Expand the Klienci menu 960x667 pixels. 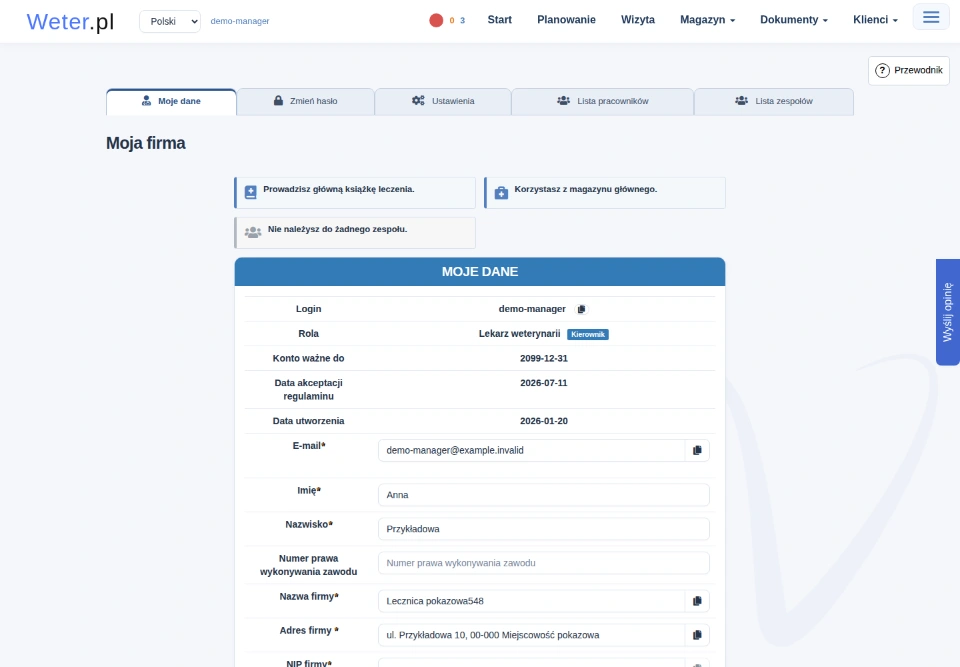click(875, 20)
